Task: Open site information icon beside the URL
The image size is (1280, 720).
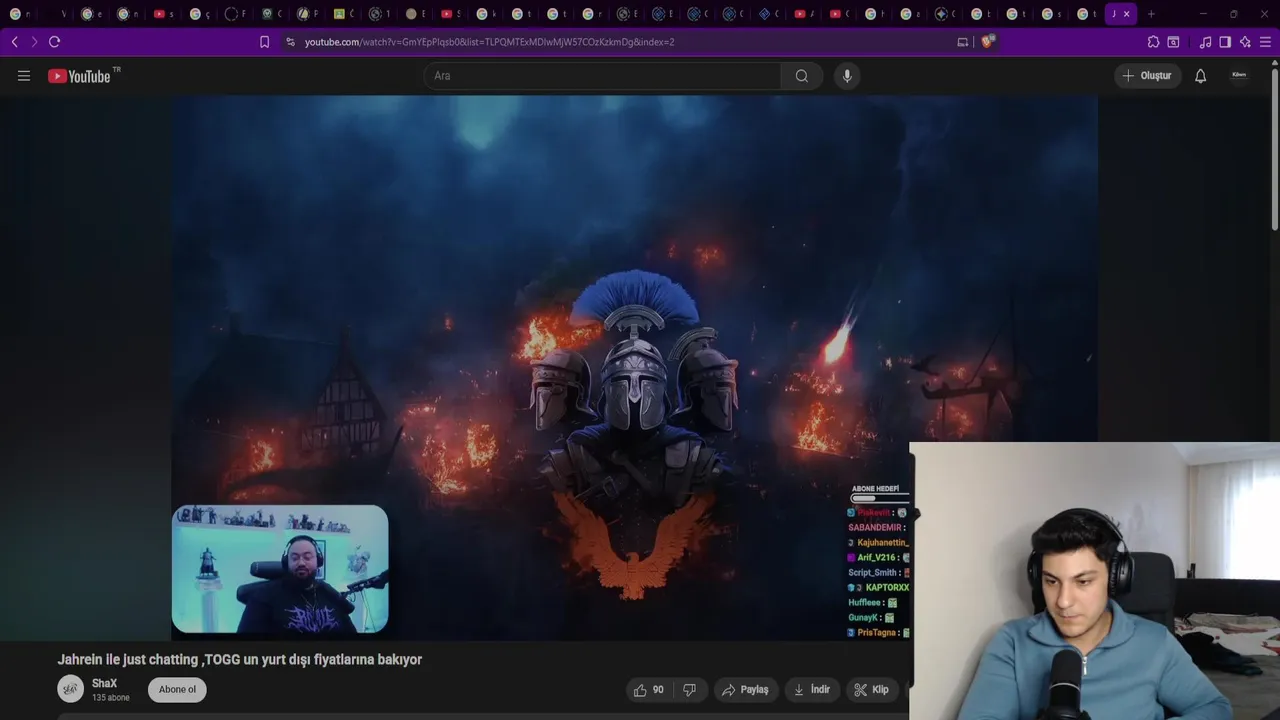Action: point(290,42)
